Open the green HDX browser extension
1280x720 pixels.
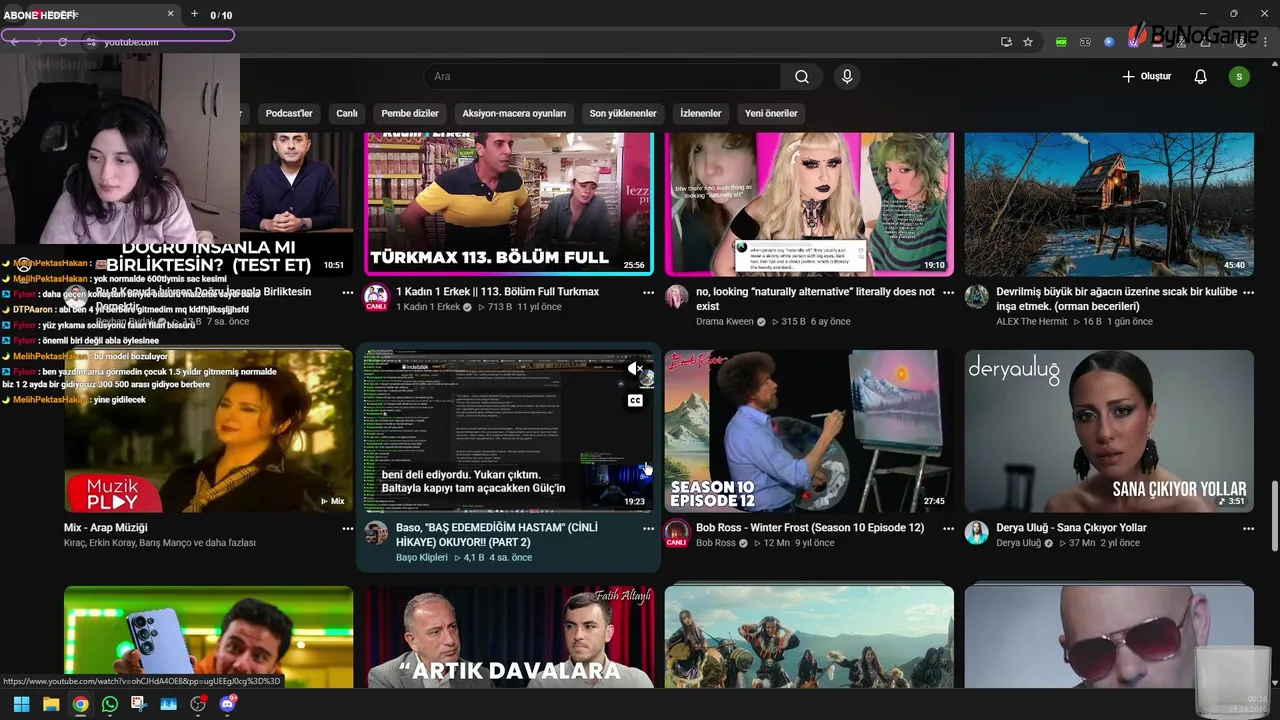click(1061, 42)
